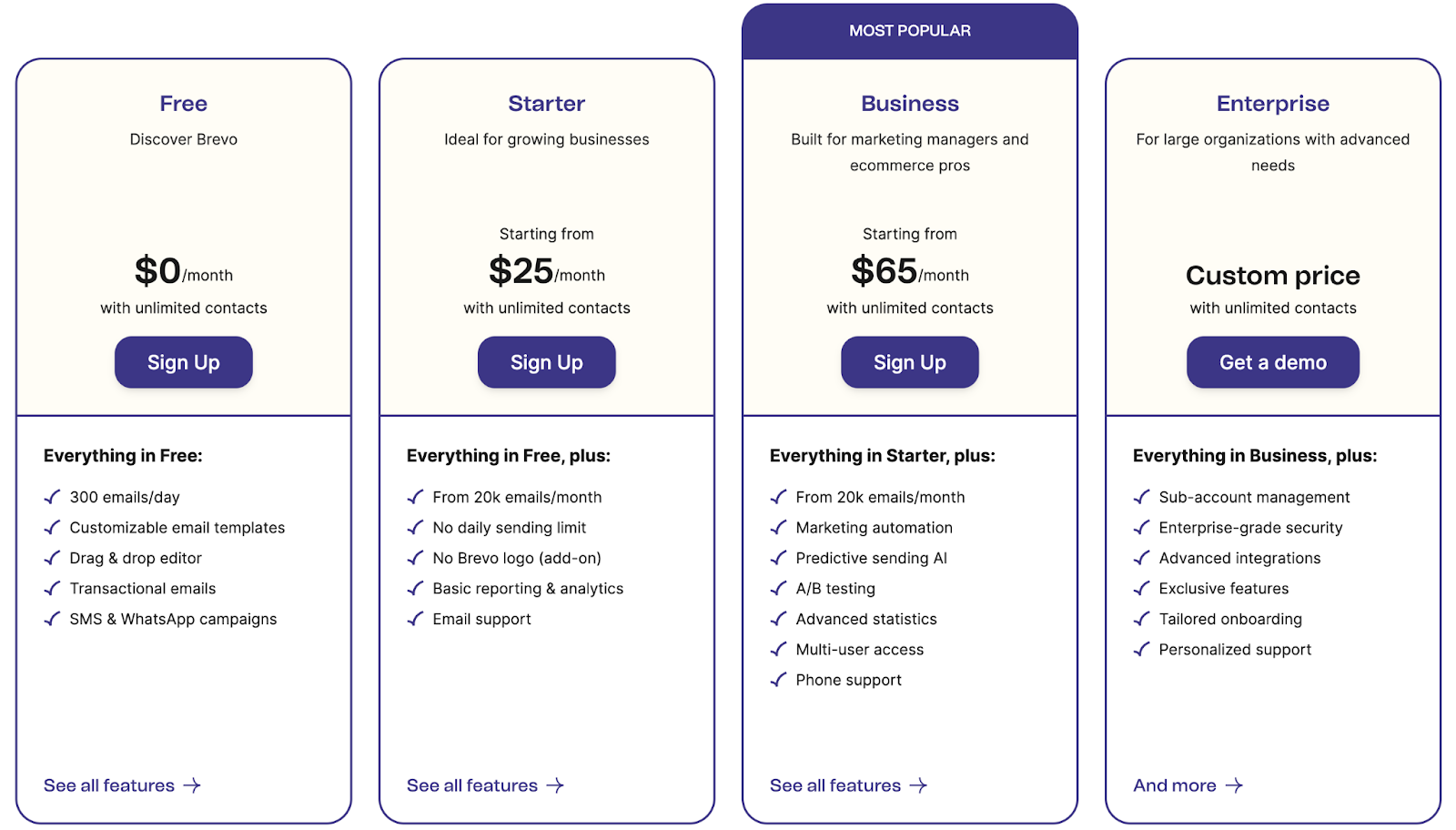Click checkmark icon next to 300 emails/day
The image size is (1456, 830).
tap(53, 497)
